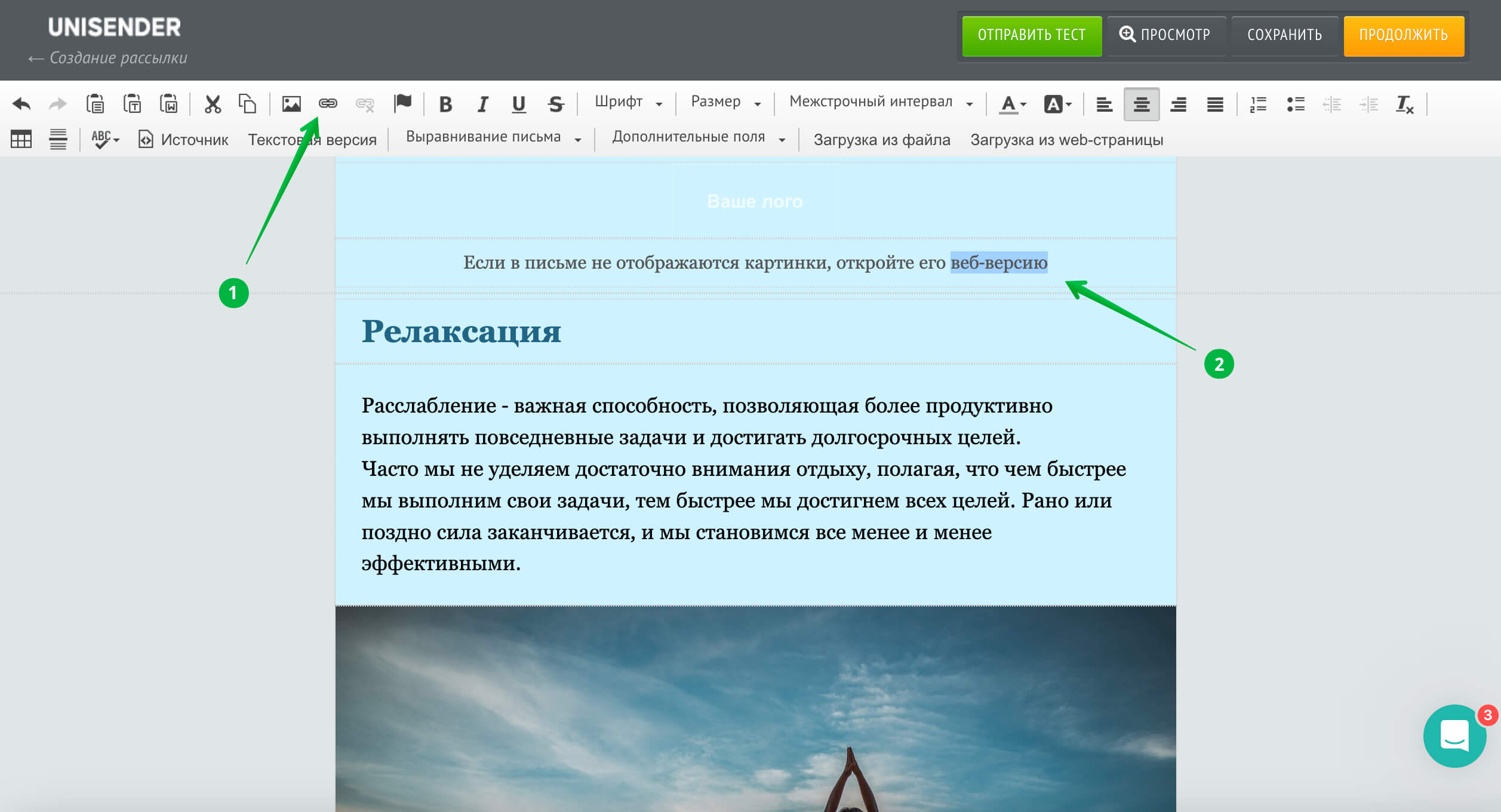Click the ОТПРАВИТЬ ТЕСТ button
Image resolution: width=1501 pixels, height=812 pixels.
[x=1032, y=36]
